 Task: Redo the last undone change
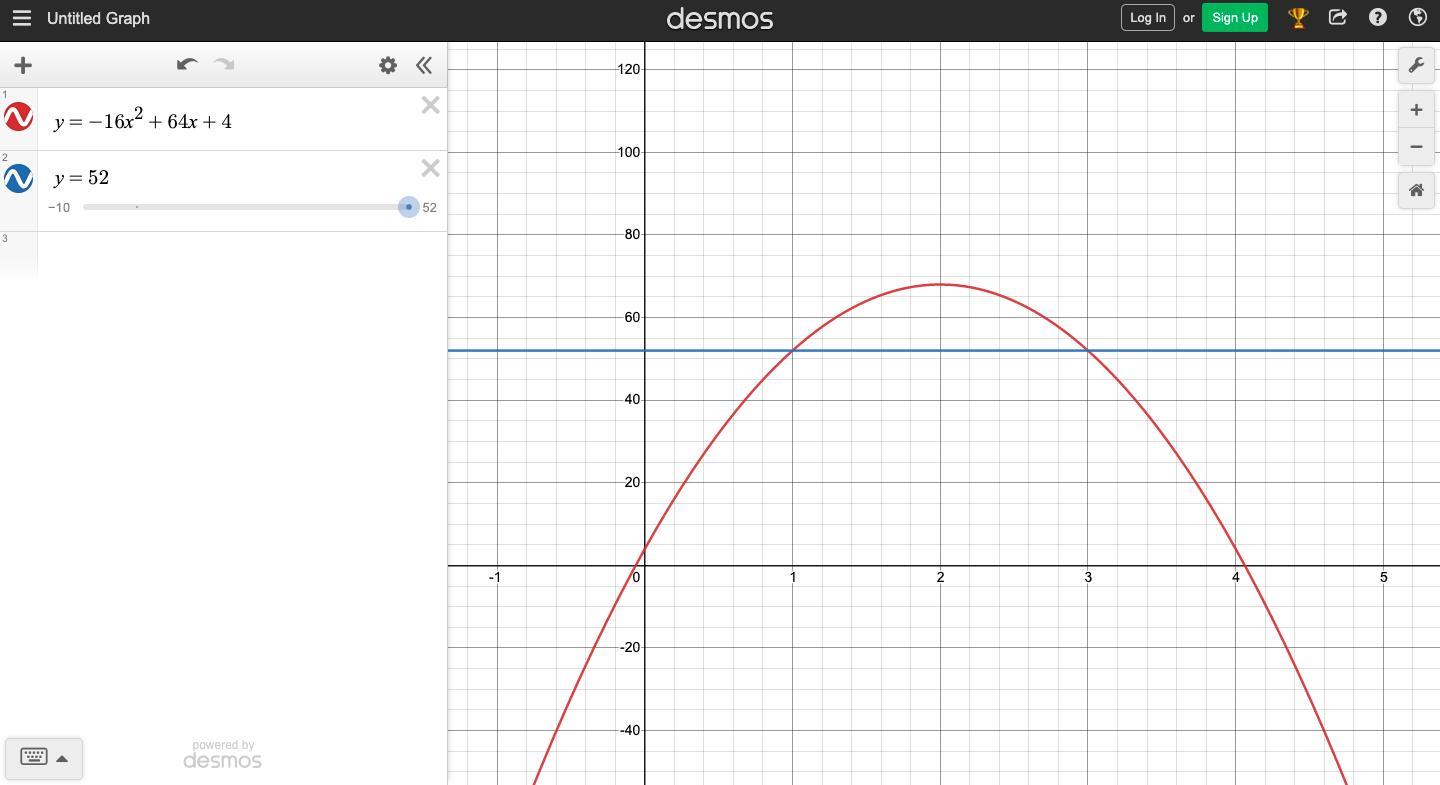point(224,65)
